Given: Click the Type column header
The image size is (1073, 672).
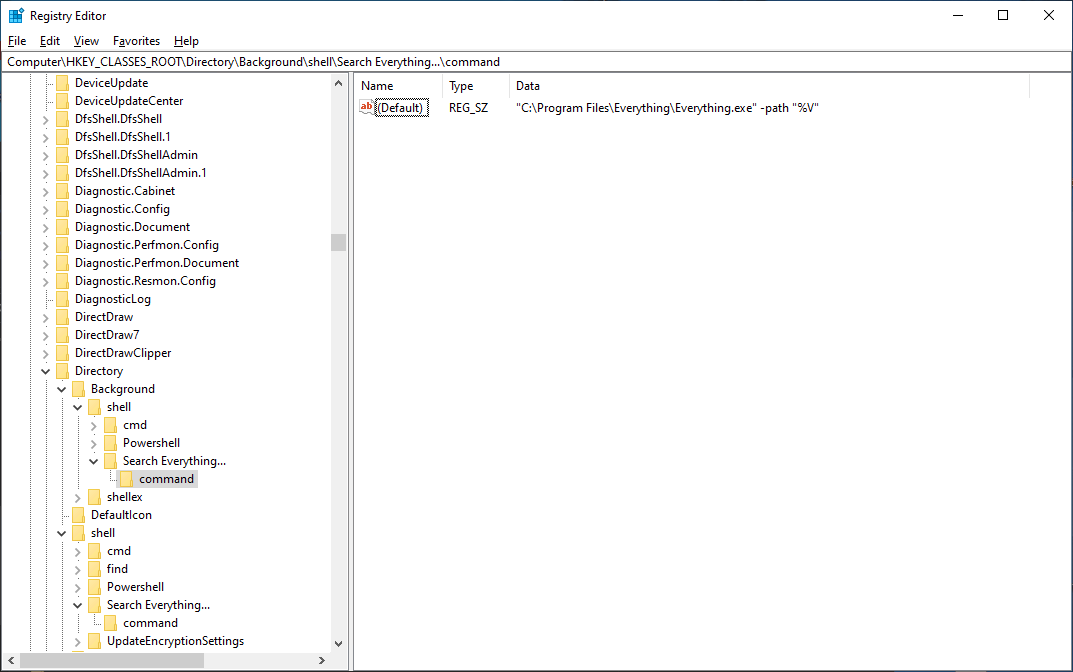Looking at the screenshot, I should (461, 86).
